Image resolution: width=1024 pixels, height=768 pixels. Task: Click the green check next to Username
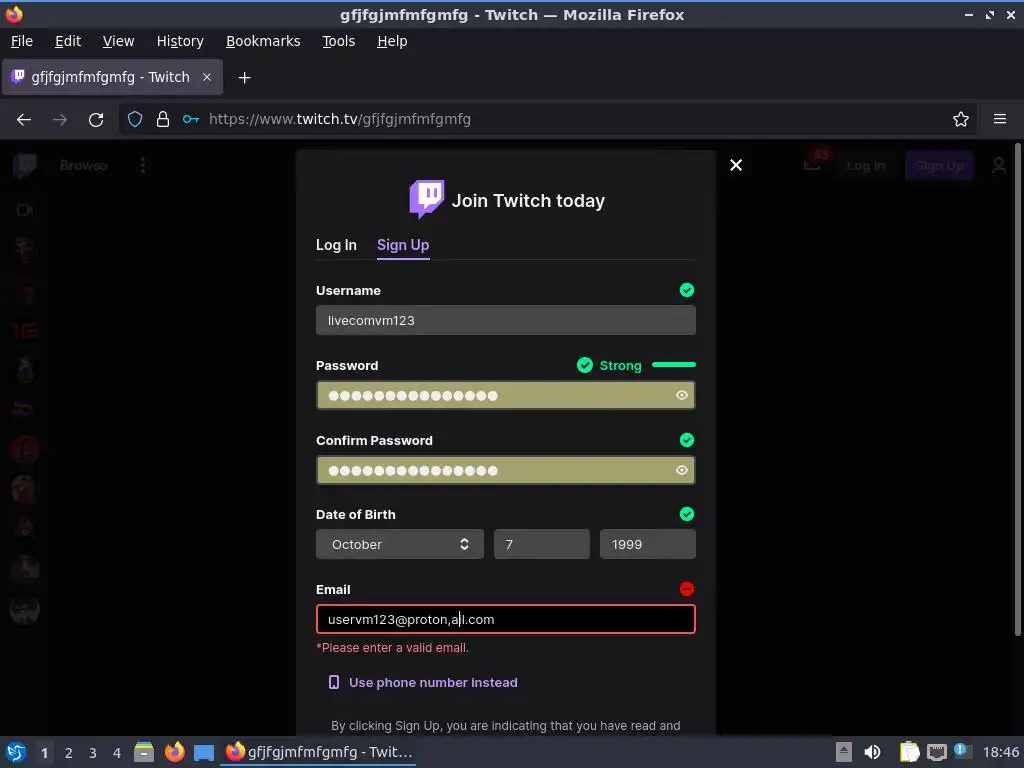click(x=686, y=290)
